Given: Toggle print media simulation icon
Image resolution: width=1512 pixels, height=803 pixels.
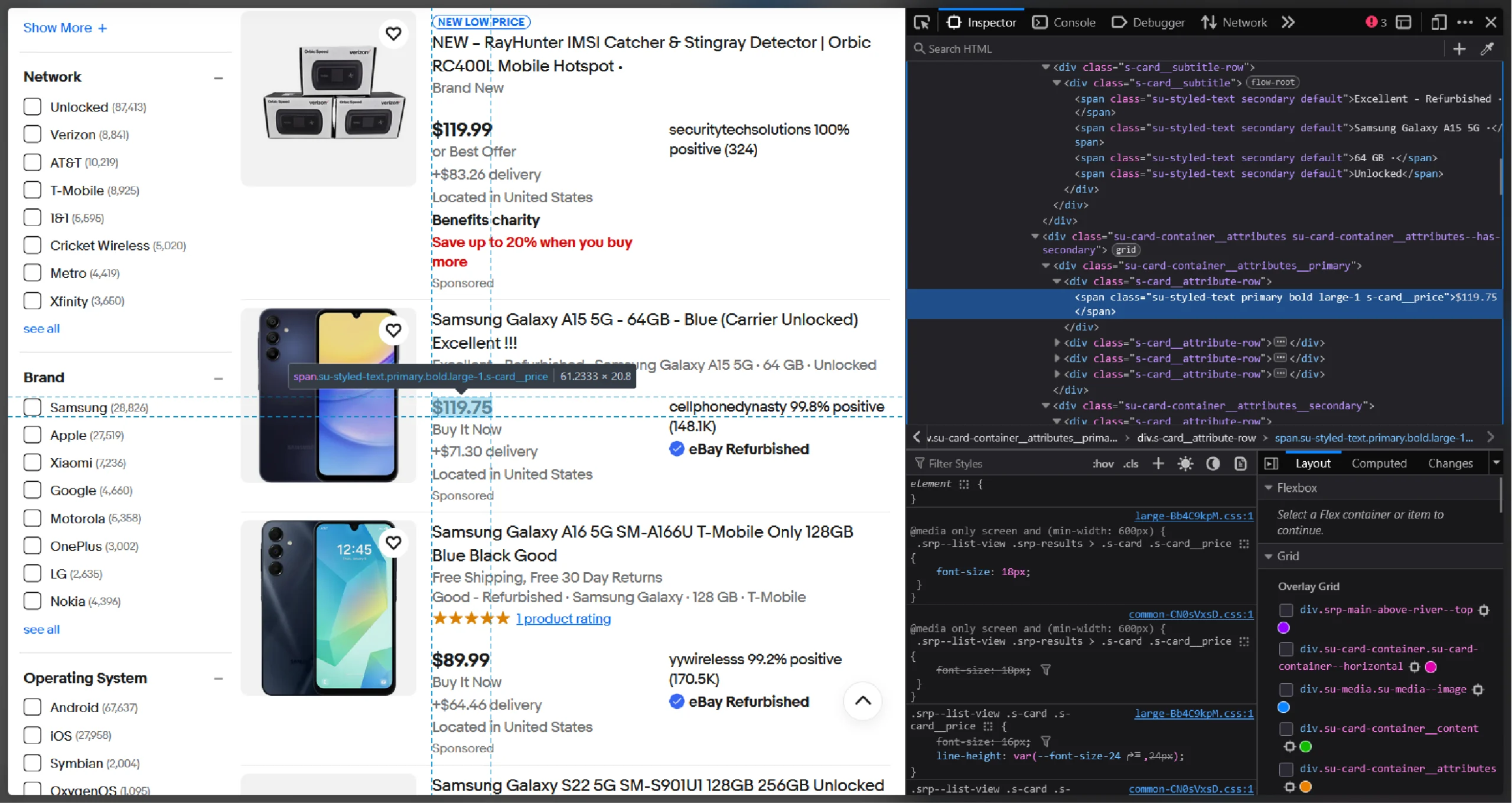Looking at the screenshot, I should pos(1240,463).
